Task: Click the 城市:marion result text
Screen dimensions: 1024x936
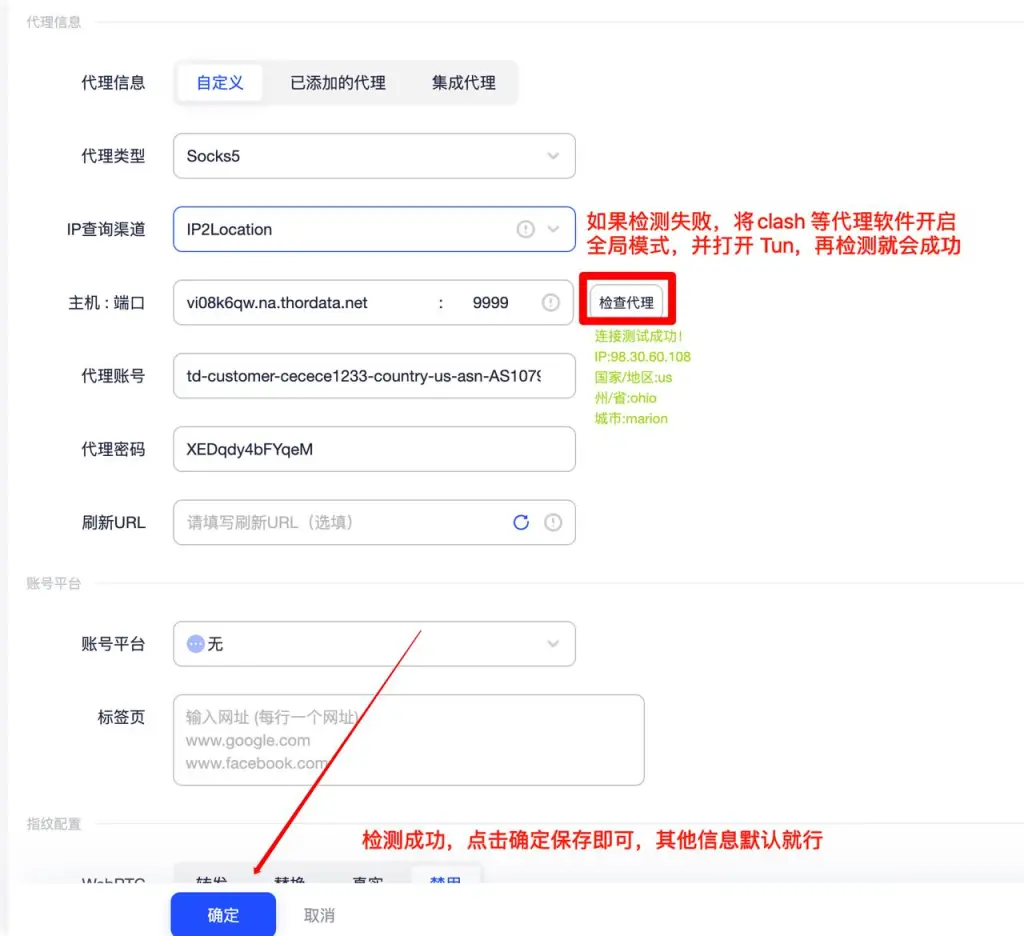Action: pyautogui.click(x=631, y=419)
